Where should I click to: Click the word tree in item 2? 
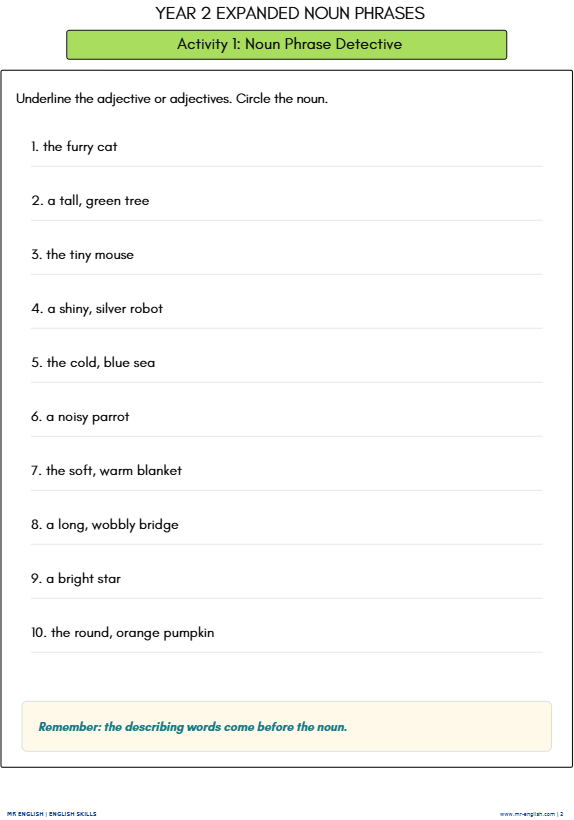click(137, 201)
